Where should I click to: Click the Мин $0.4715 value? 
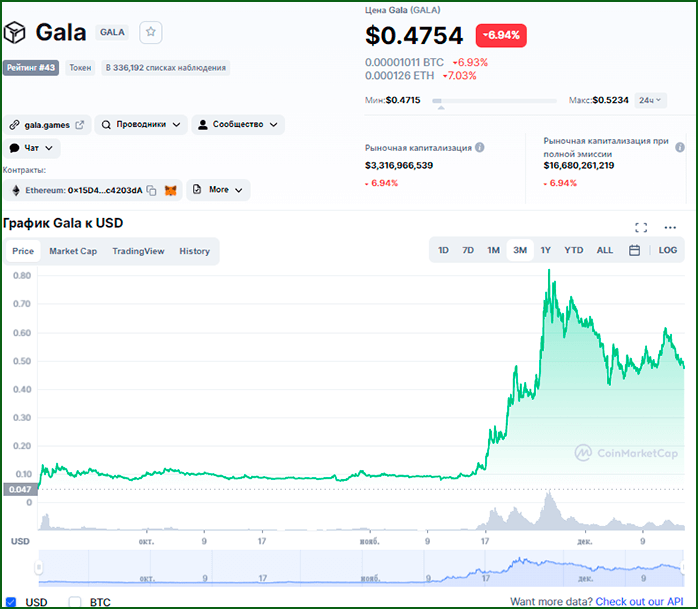403,100
